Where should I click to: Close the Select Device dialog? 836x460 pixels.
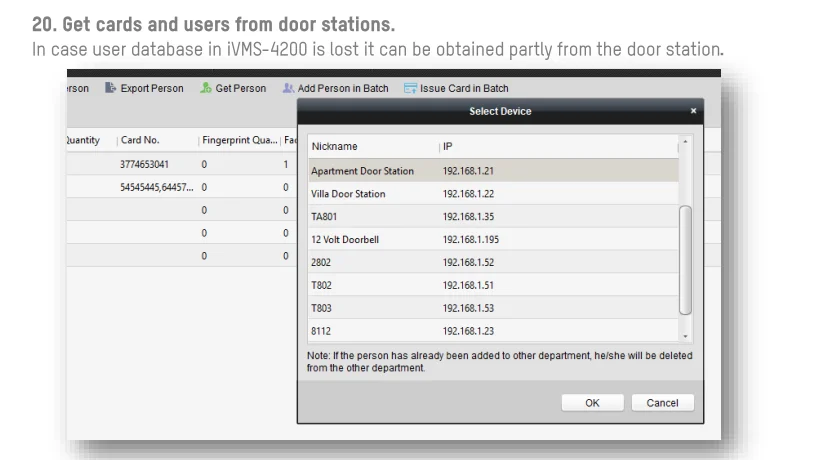[x=693, y=111]
